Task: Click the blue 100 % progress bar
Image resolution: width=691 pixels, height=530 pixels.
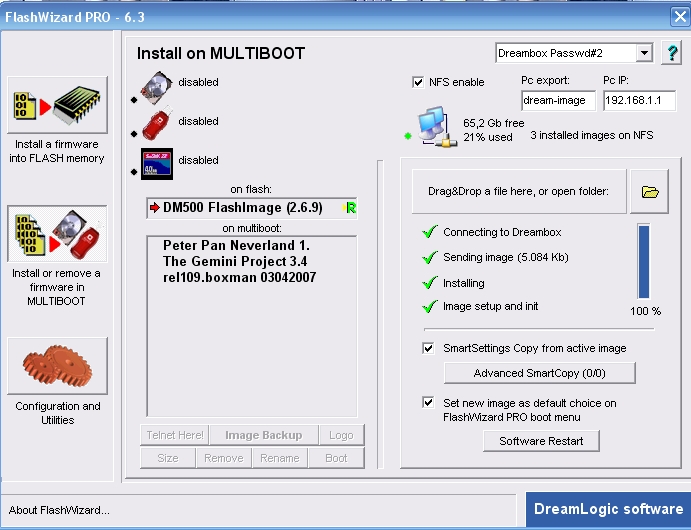Action: tap(644, 262)
